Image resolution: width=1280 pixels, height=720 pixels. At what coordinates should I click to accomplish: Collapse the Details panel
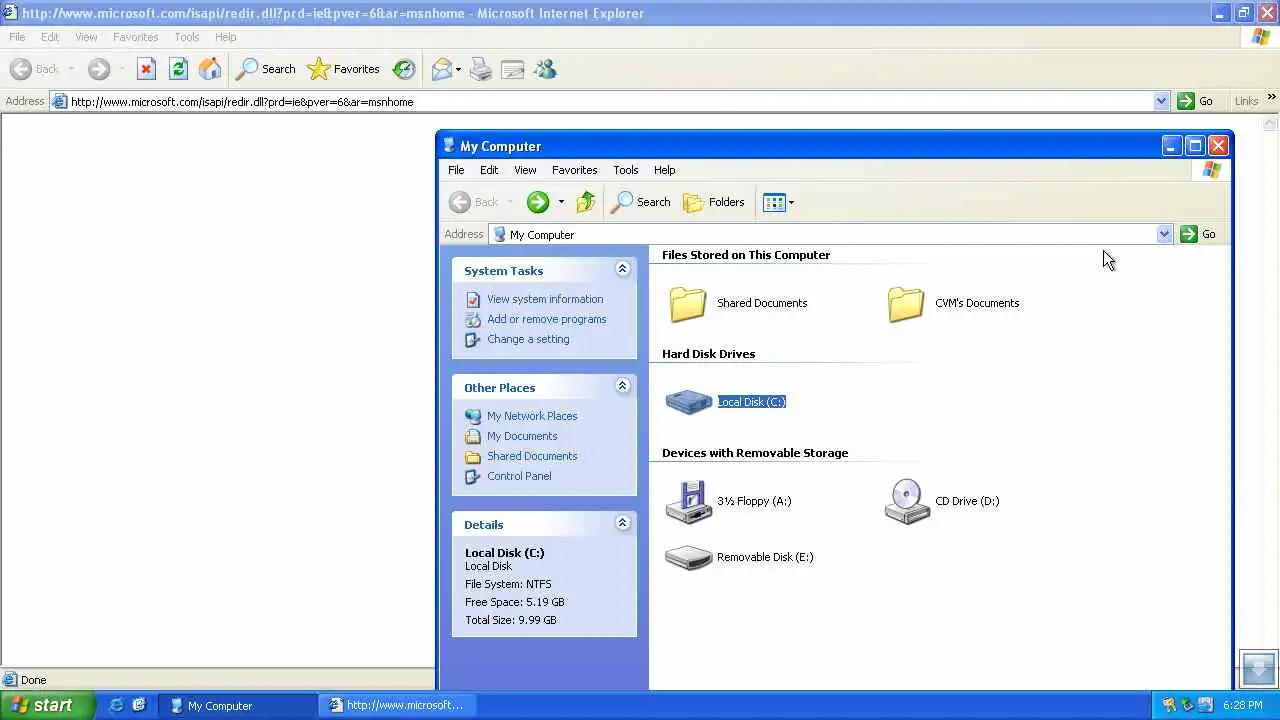[622, 523]
